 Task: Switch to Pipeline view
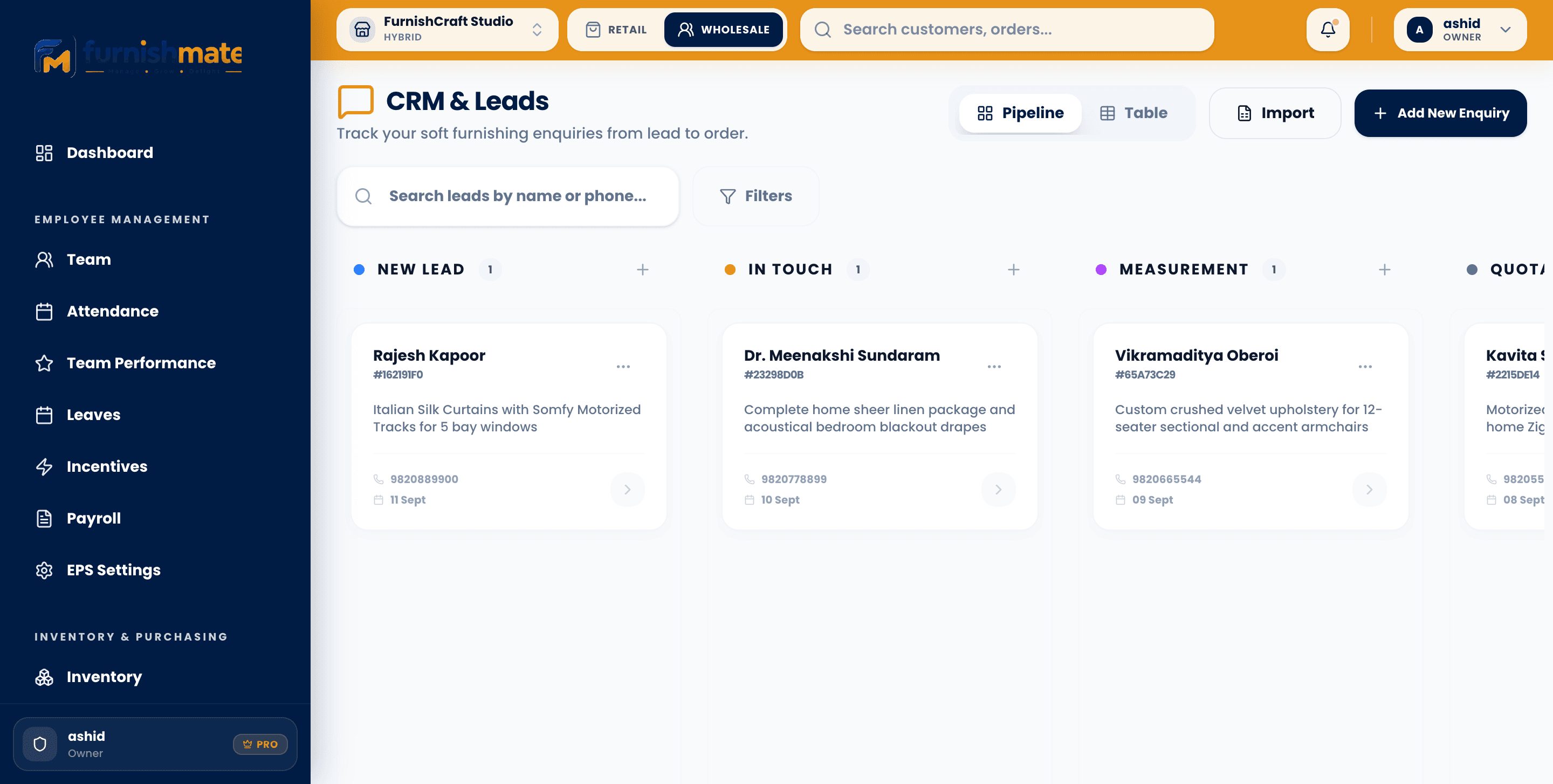pos(1020,113)
